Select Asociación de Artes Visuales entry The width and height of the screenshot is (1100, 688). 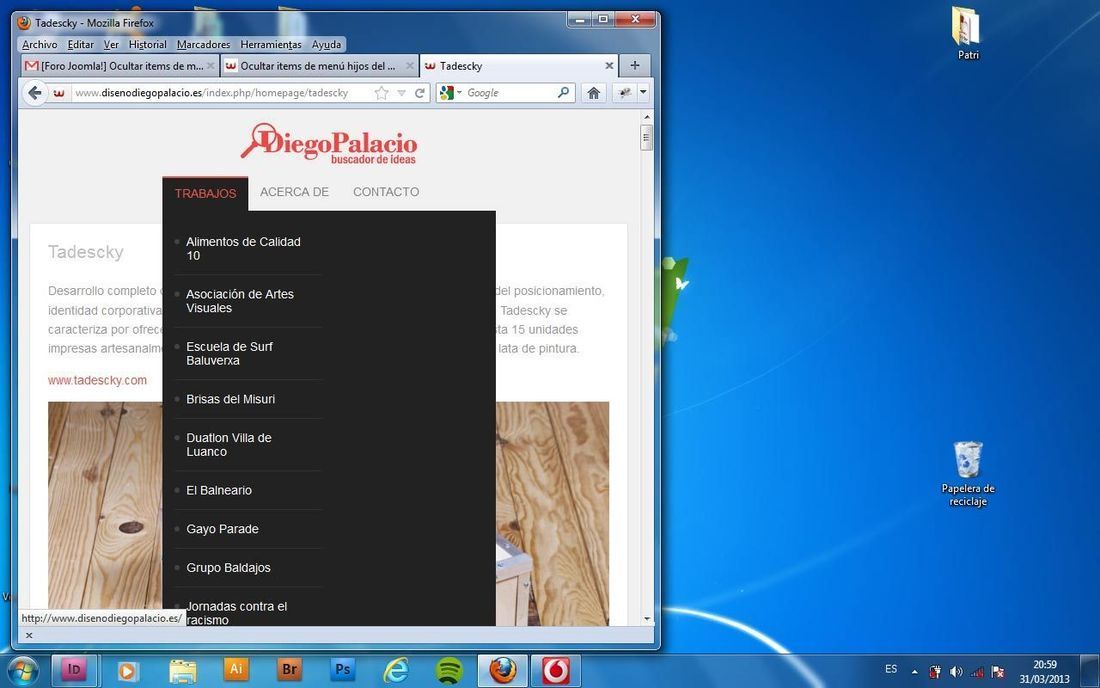tap(240, 301)
